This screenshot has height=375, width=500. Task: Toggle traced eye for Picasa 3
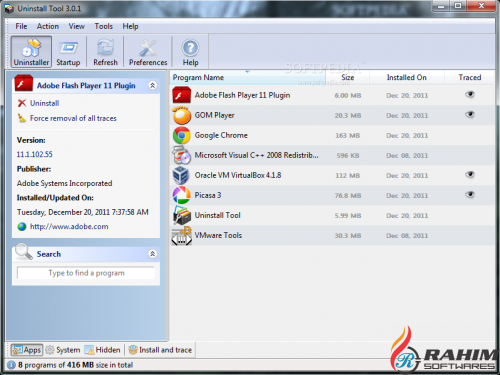tap(470, 195)
